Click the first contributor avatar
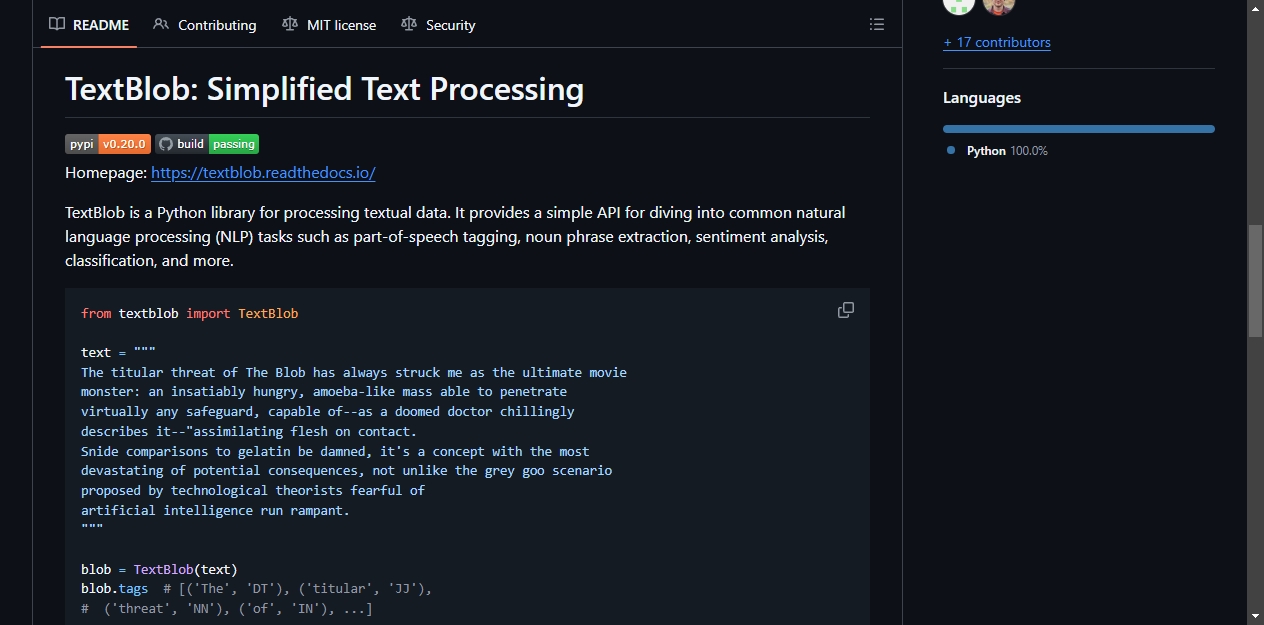 point(959,5)
